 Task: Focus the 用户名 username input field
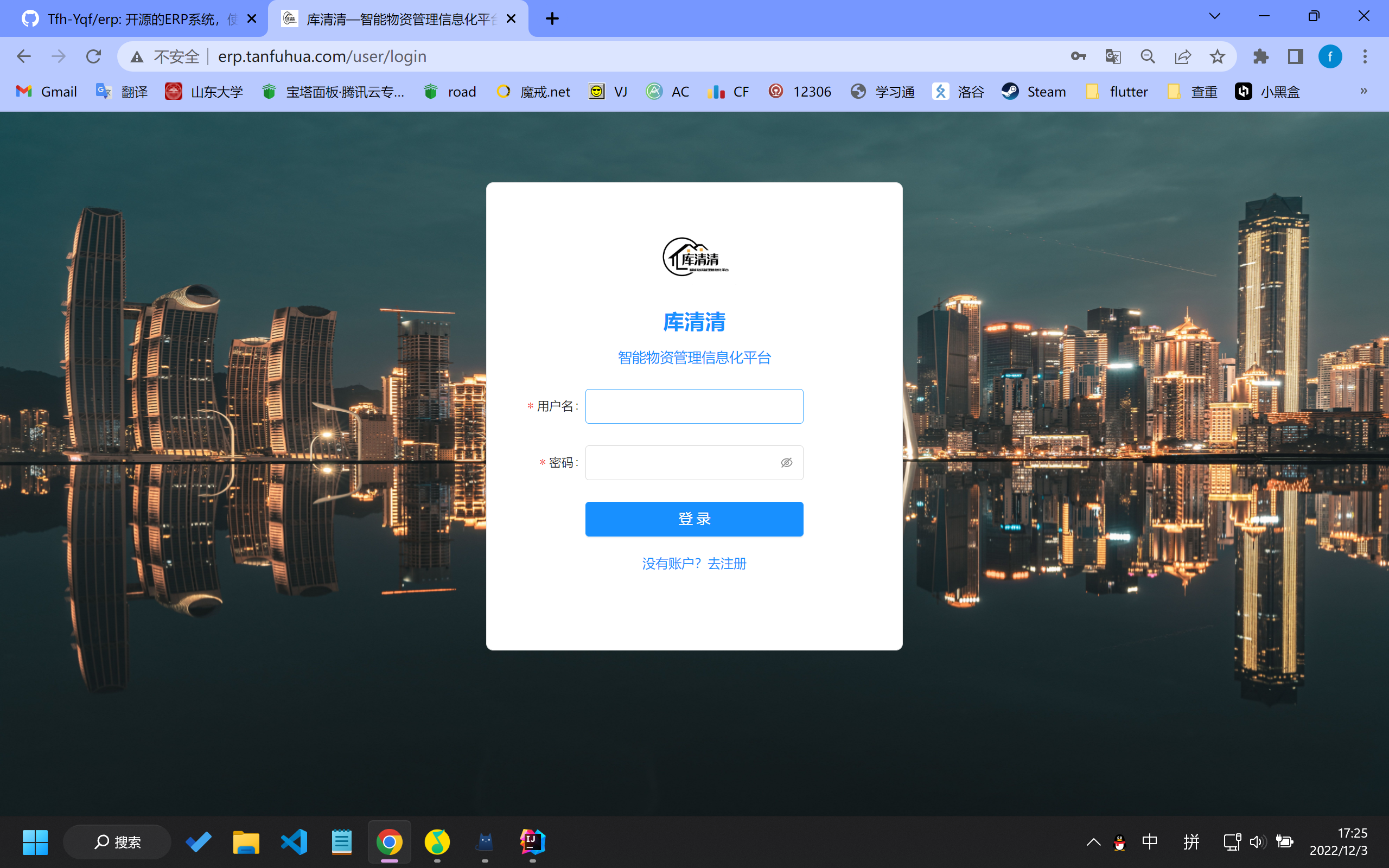694,406
